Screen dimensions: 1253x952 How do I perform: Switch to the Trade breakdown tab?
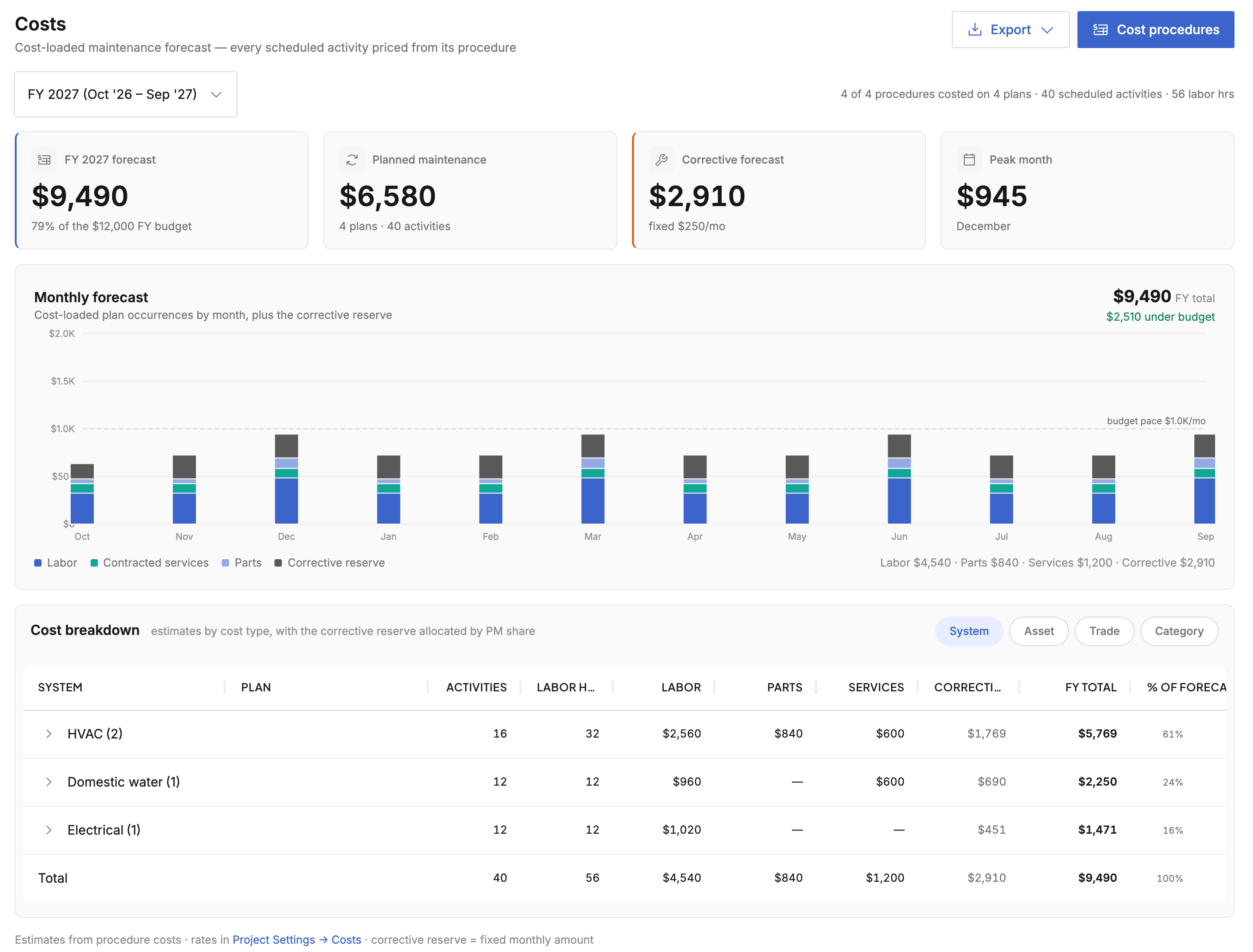(x=1104, y=631)
